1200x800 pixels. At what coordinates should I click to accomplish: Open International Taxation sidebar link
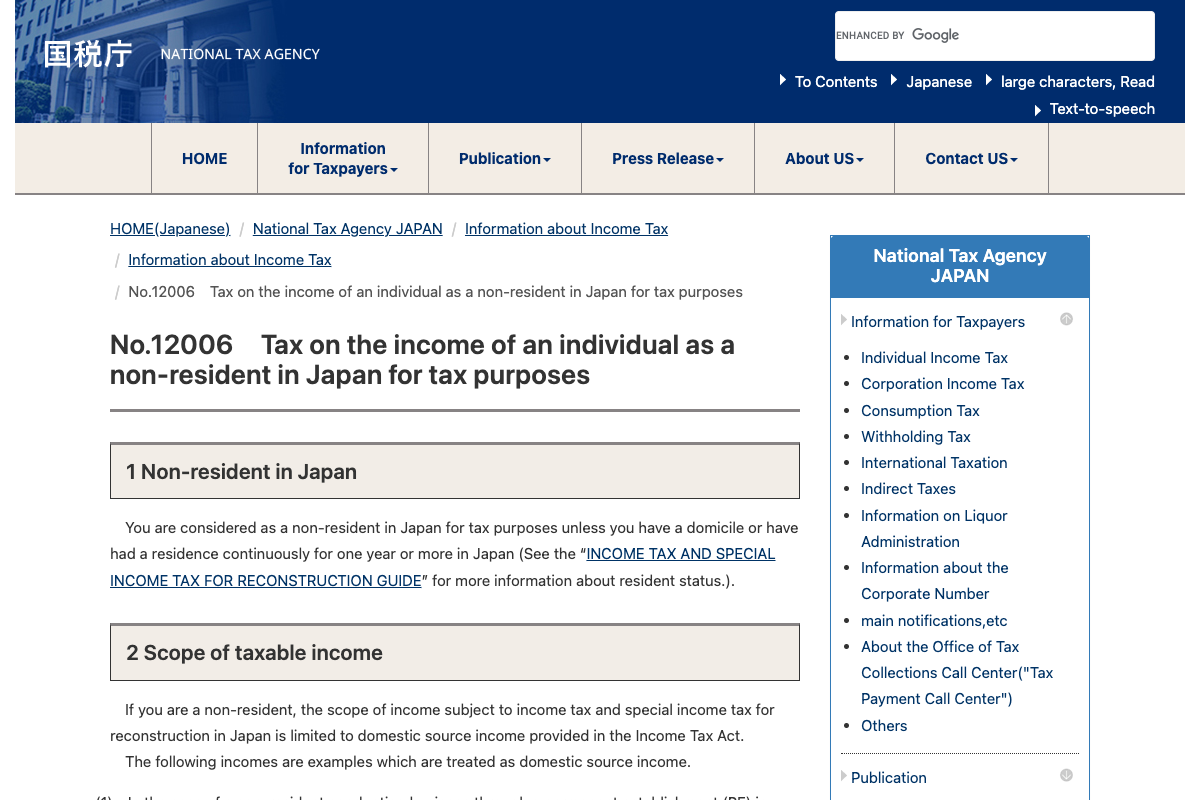(934, 463)
